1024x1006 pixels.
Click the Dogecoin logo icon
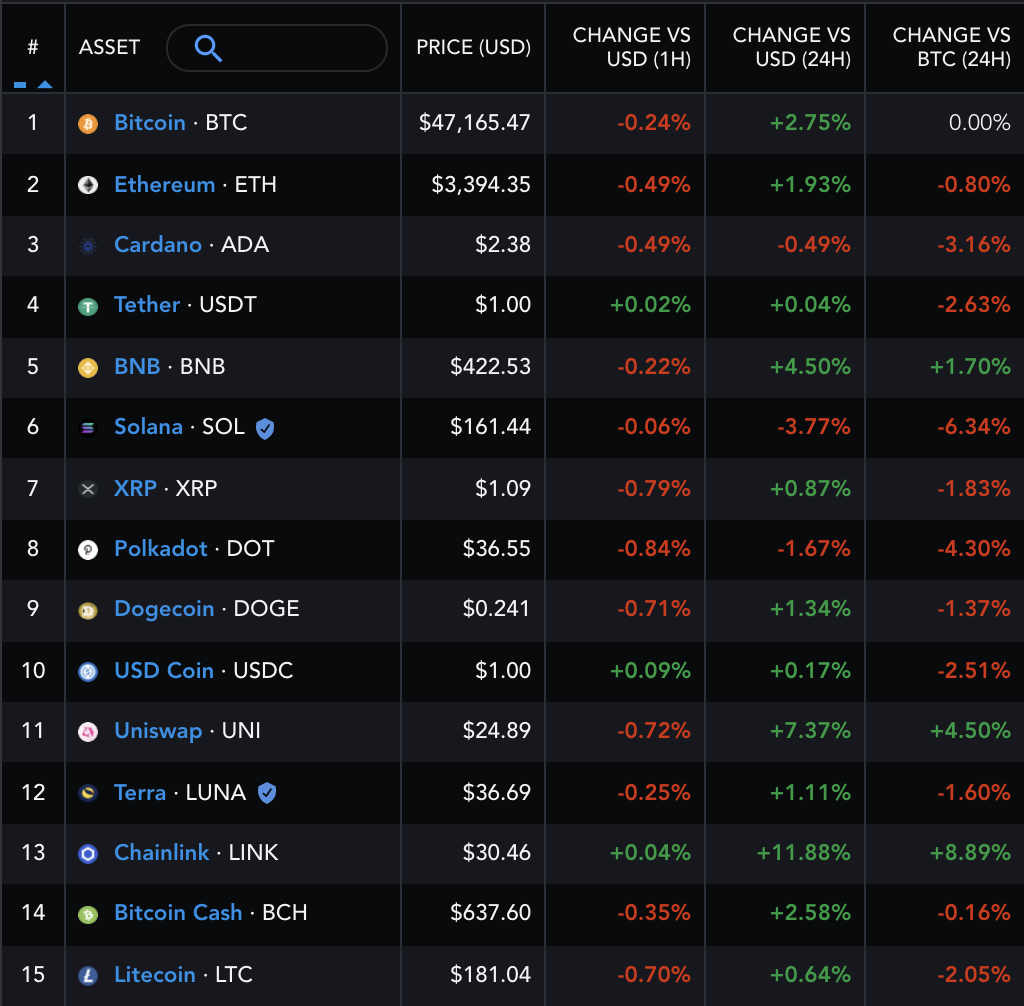[x=88, y=610]
